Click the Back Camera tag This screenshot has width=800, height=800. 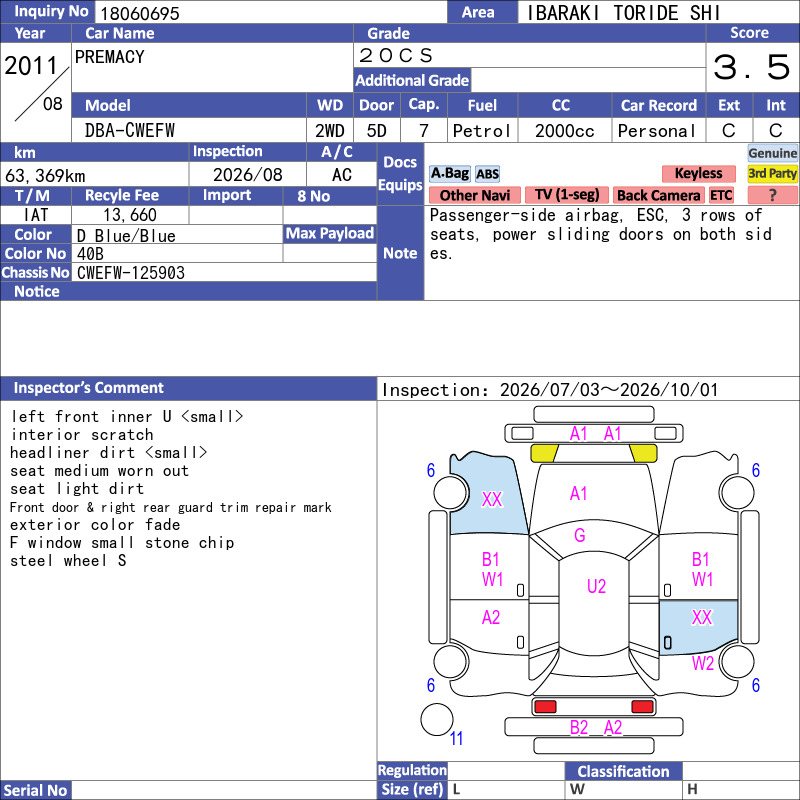pyautogui.click(x=658, y=195)
